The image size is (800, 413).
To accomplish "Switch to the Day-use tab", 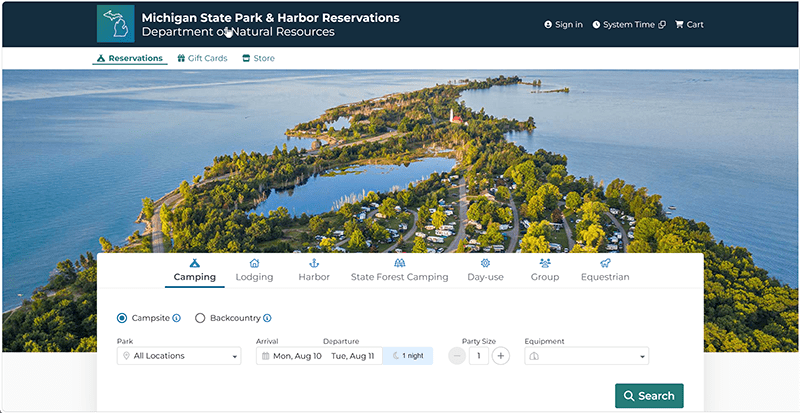I will (x=485, y=271).
